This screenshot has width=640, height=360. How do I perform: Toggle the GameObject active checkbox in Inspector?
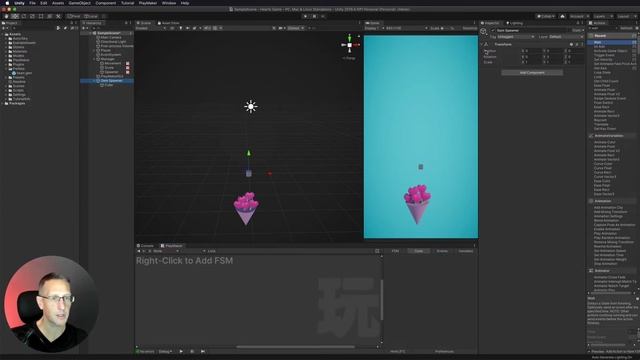point(493,31)
